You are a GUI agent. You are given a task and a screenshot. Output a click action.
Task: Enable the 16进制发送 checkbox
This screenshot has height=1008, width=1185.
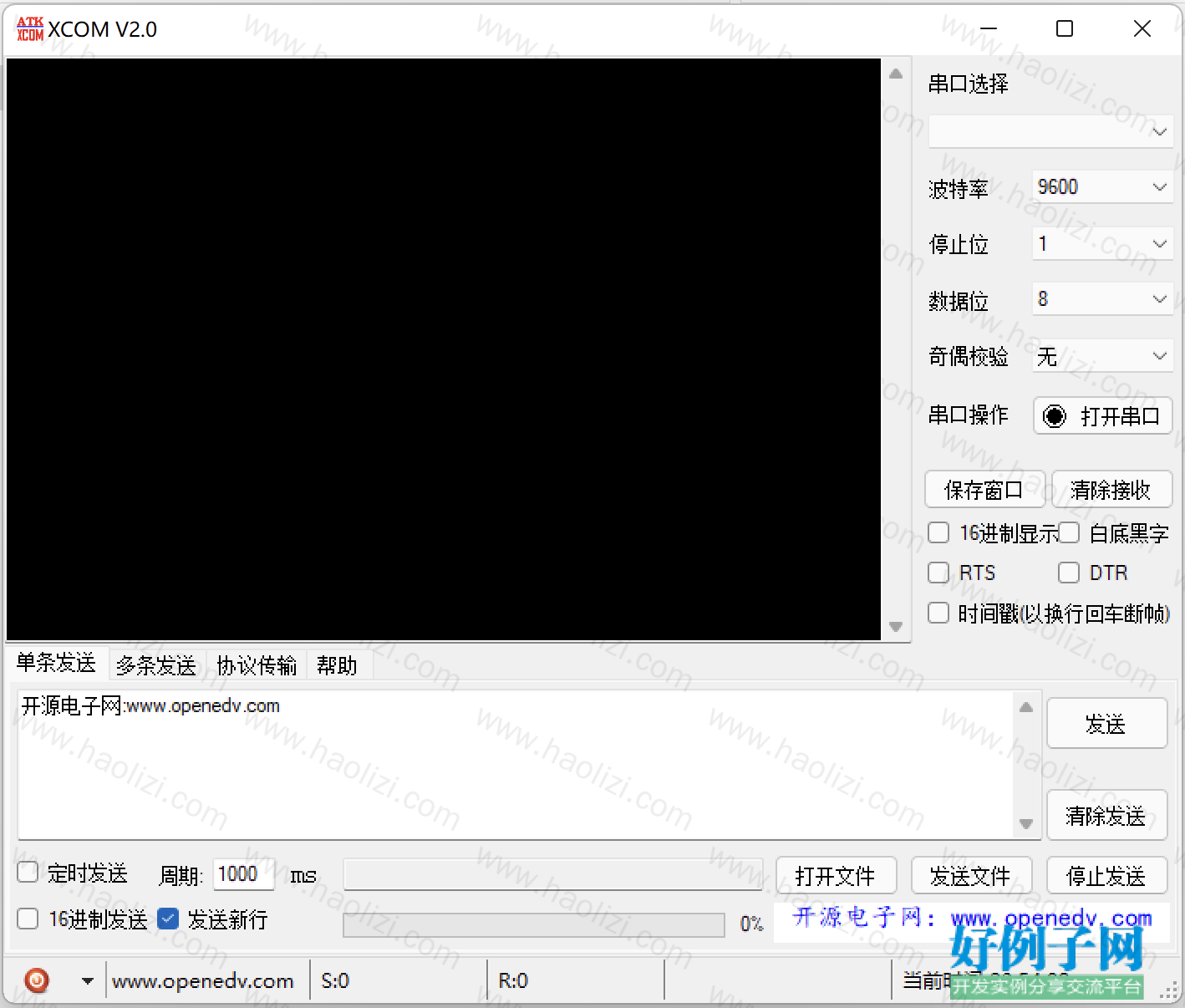[28, 919]
